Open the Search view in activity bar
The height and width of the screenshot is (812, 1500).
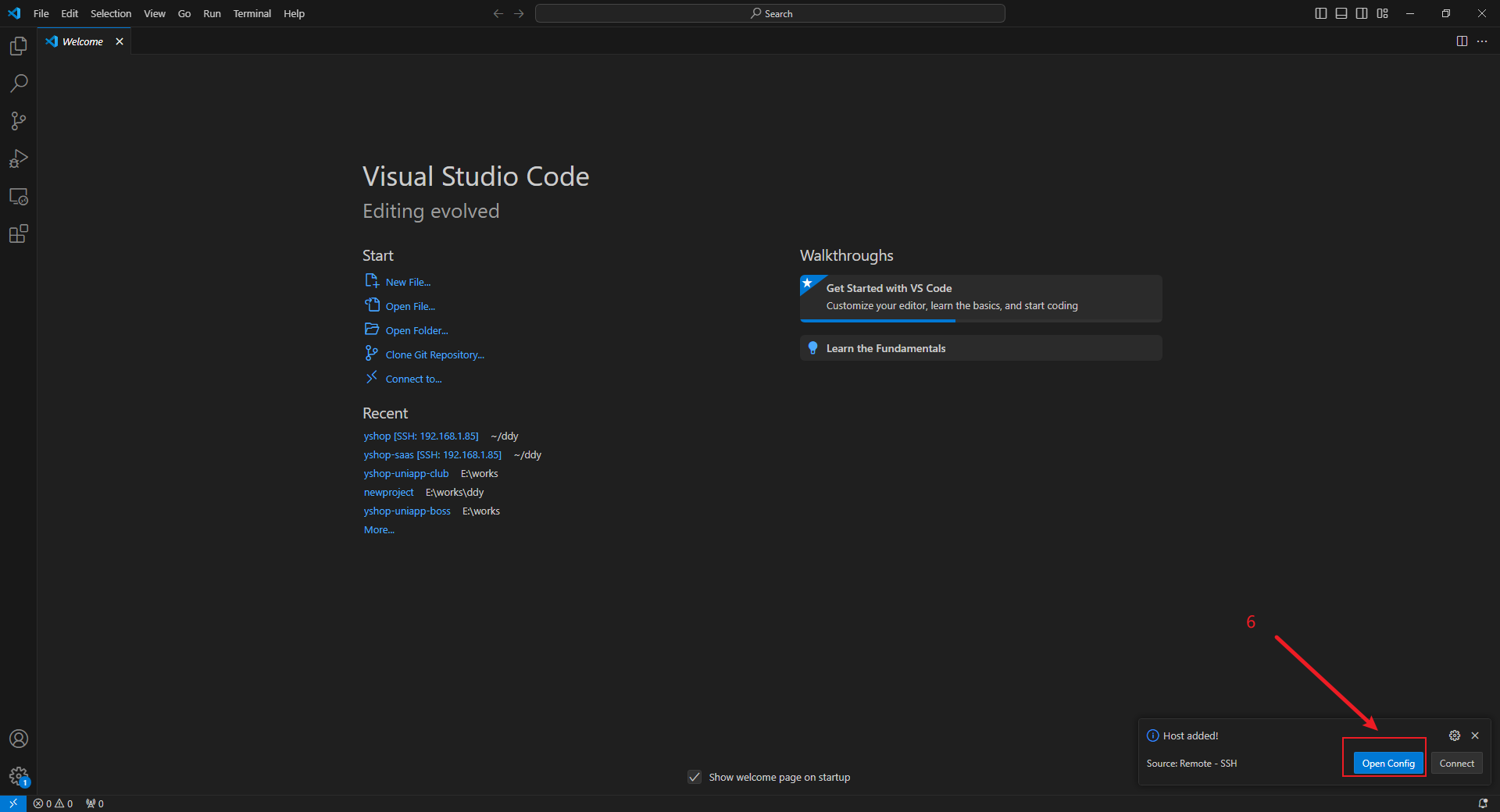[18, 84]
